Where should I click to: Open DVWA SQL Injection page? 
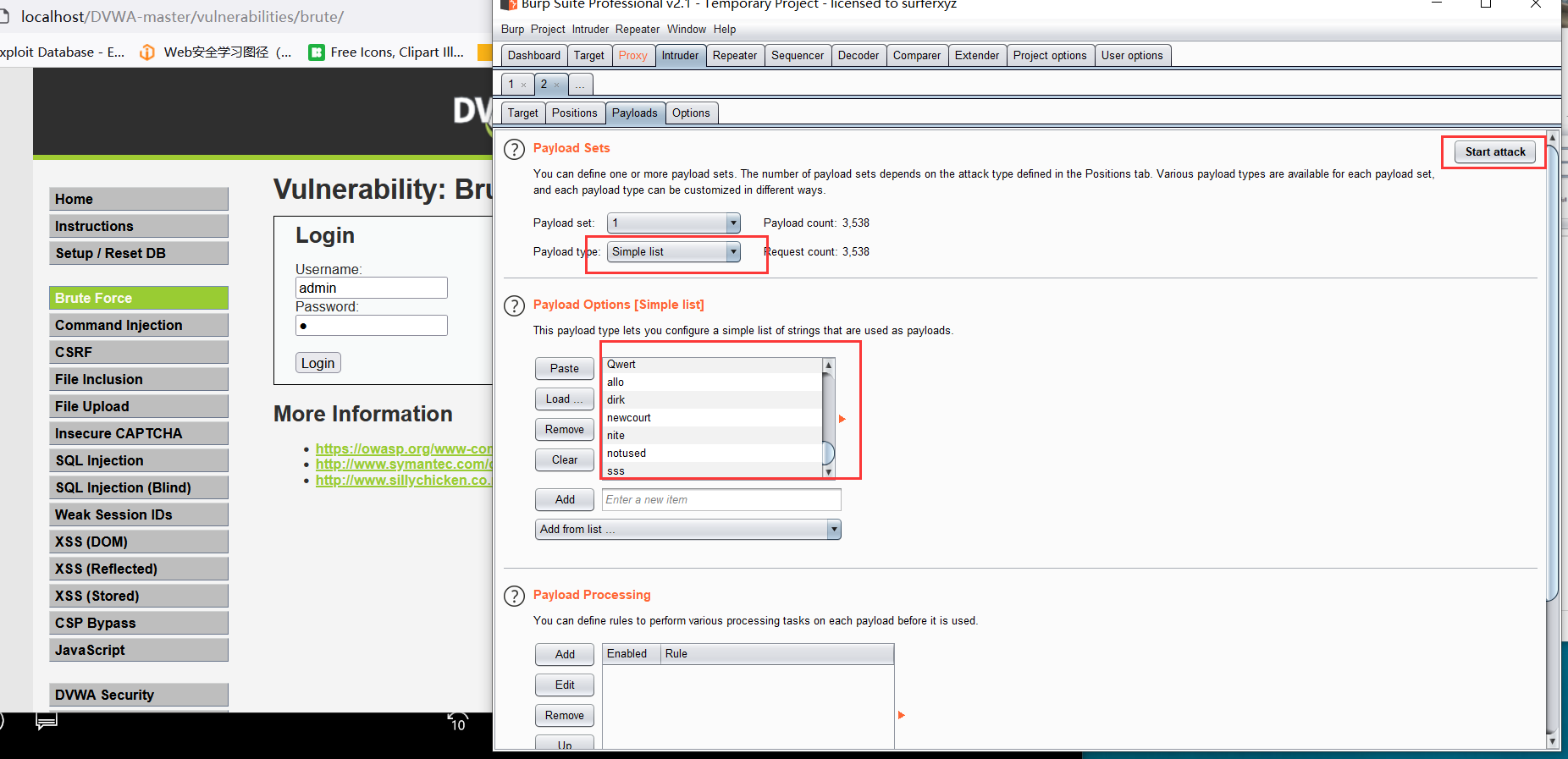point(139,460)
